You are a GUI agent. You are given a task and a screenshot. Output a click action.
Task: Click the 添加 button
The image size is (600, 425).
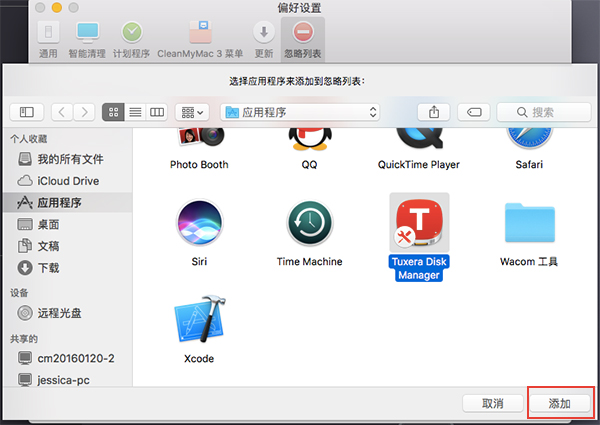(x=559, y=403)
